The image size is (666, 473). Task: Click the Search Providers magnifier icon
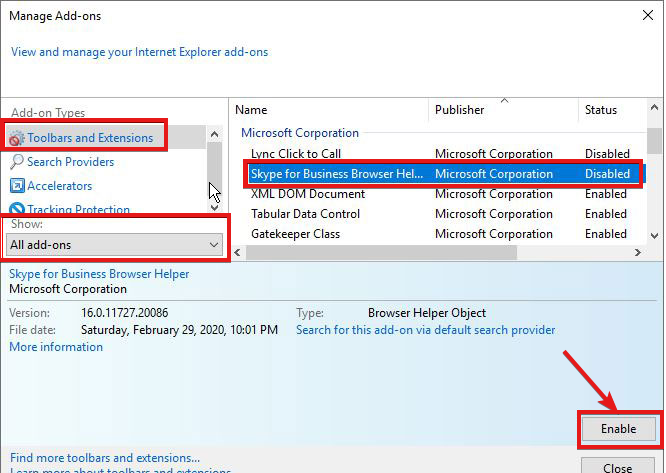pos(17,162)
